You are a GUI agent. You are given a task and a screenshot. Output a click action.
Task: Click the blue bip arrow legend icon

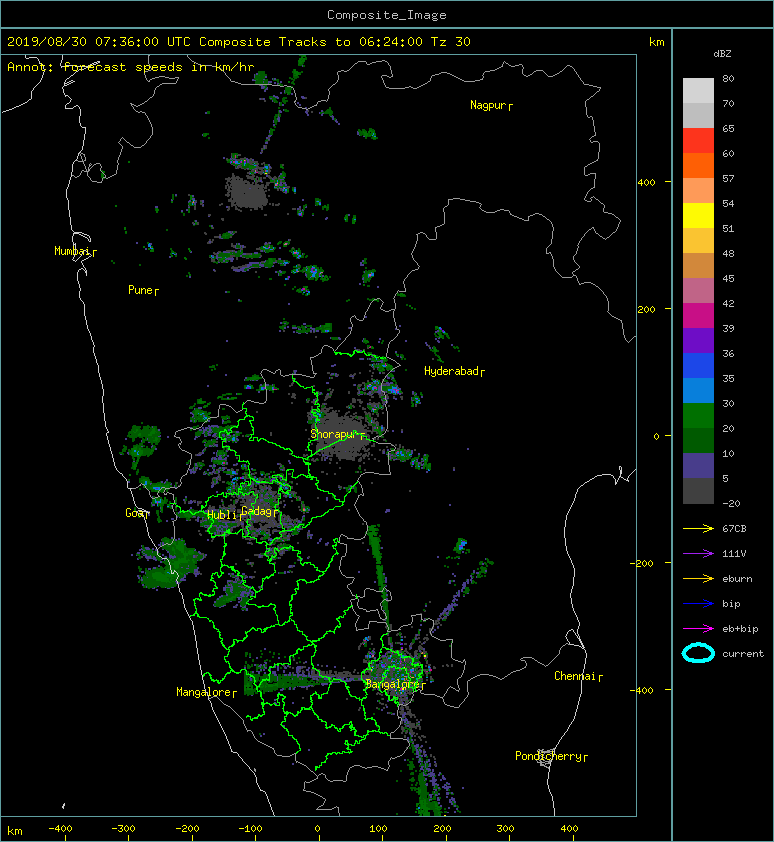click(x=698, y=604)
